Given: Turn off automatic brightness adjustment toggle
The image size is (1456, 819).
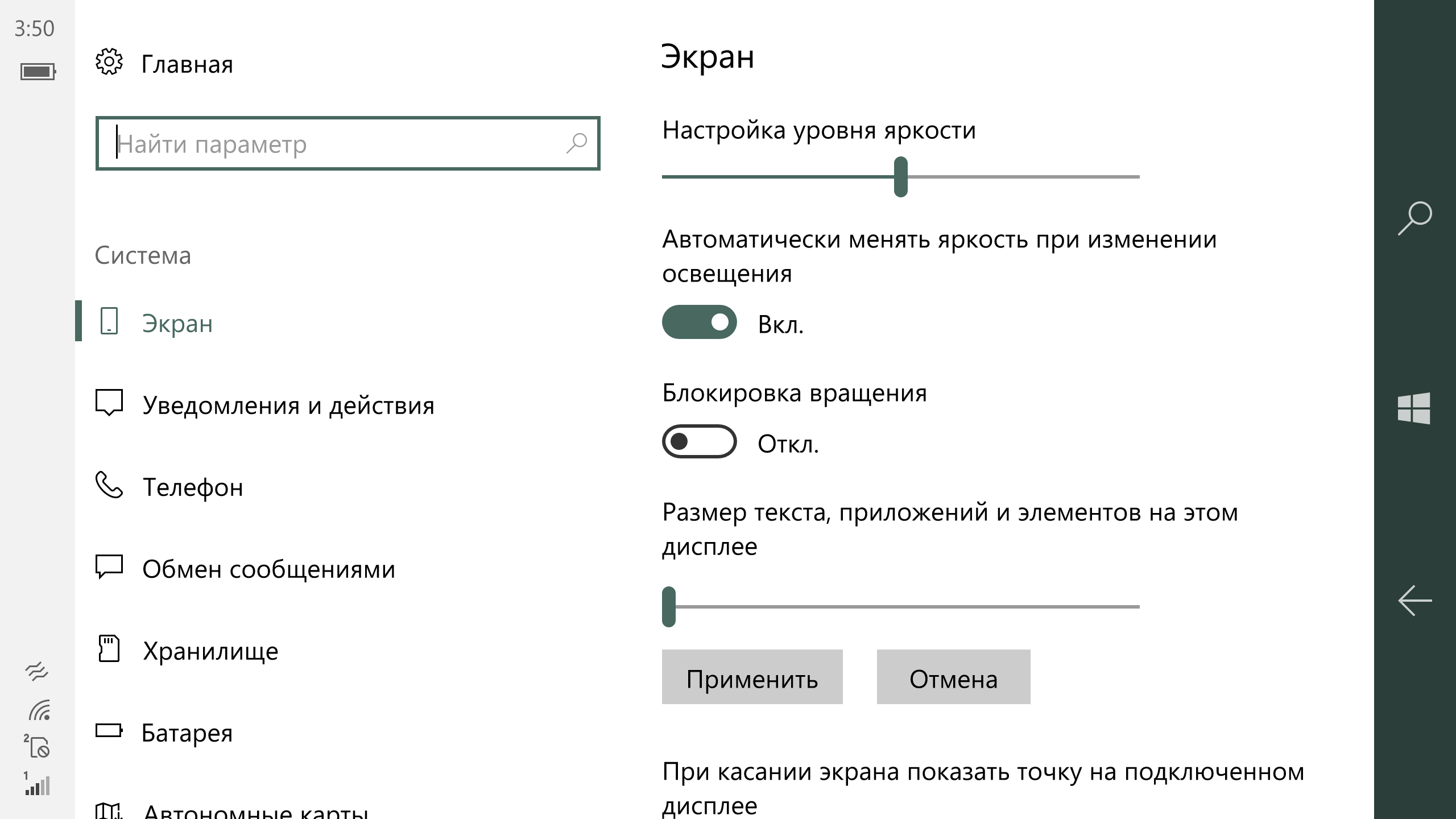Looking at the screenshot, I should click(x=699, y=322).
